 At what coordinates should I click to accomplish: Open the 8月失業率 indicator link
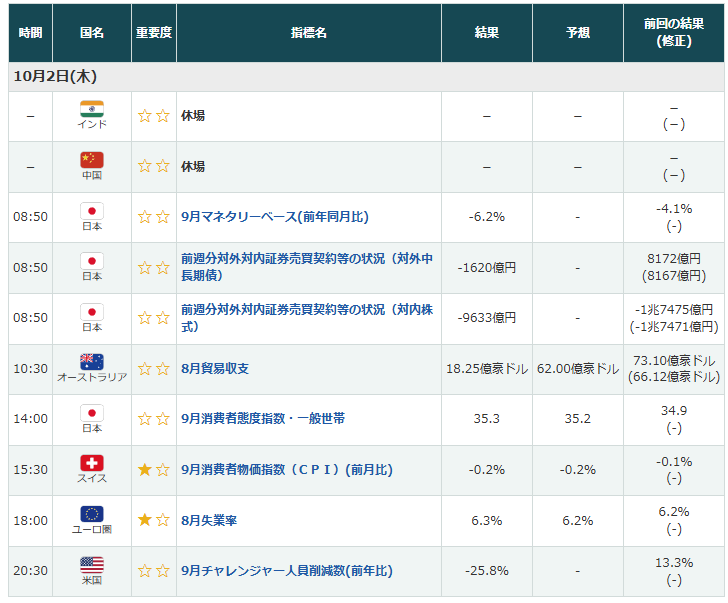pyautogui.click(x=209, y=520)
